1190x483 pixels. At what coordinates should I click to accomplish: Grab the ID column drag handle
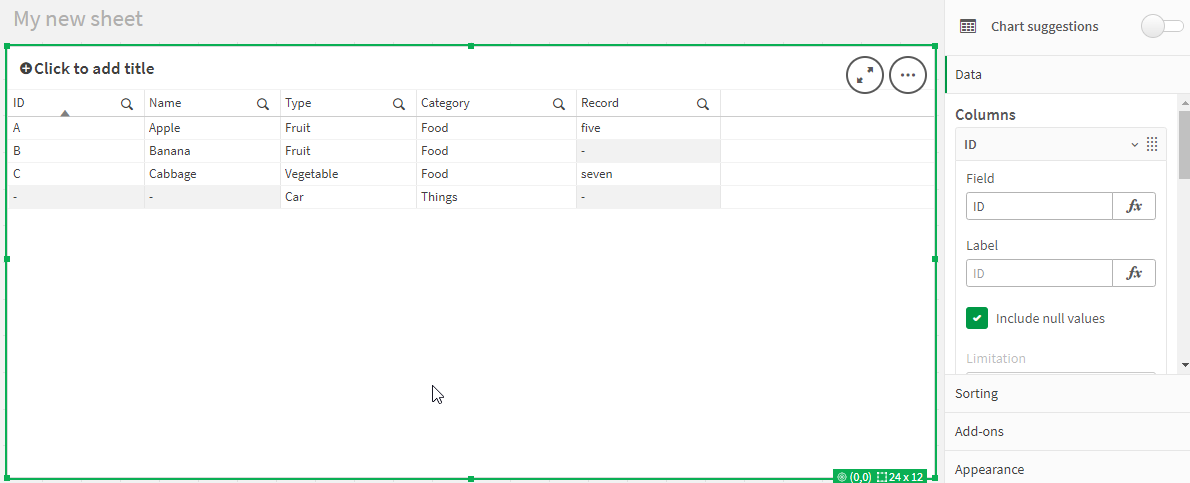1152,145
